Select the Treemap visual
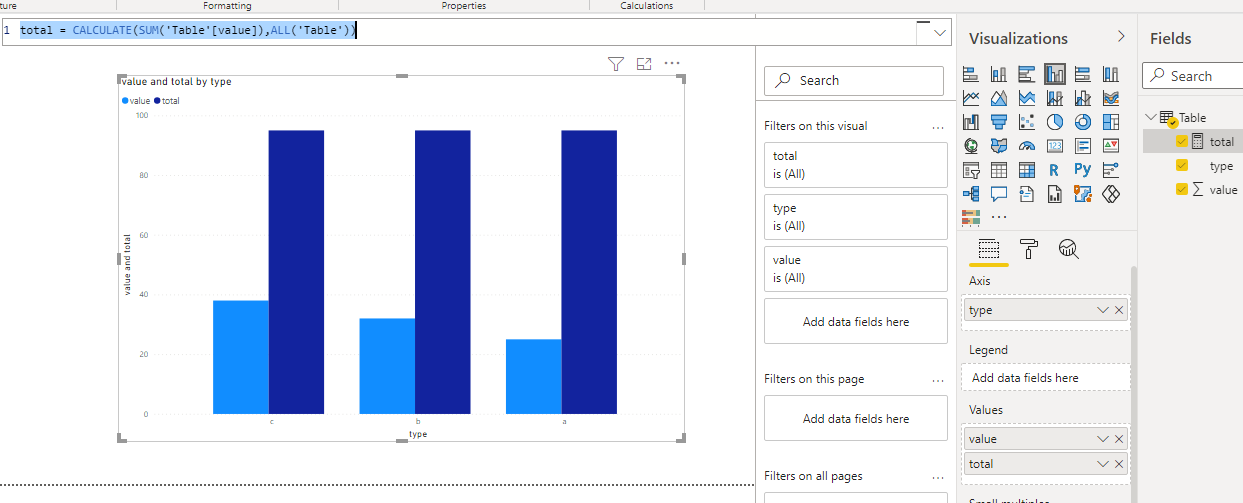This screenshot has height=503, width=1243. click(1110, 122)
